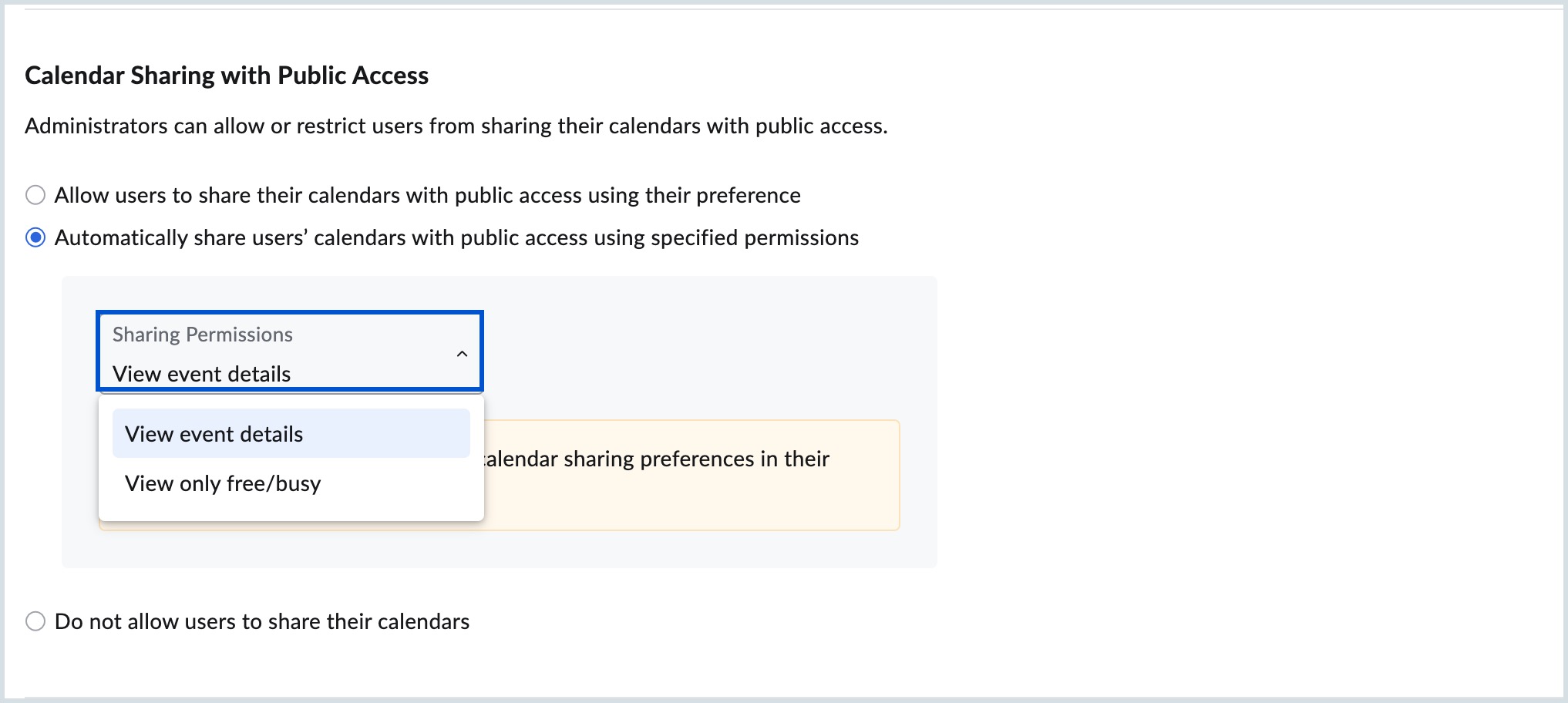
Task: Click the 'Do not allow users to share' label text
Action: pyautogui.click(x=262, y=621)
